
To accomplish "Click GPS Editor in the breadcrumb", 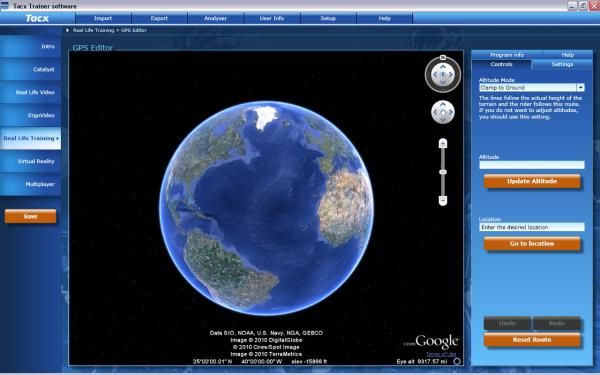I will tap(134, 30).
